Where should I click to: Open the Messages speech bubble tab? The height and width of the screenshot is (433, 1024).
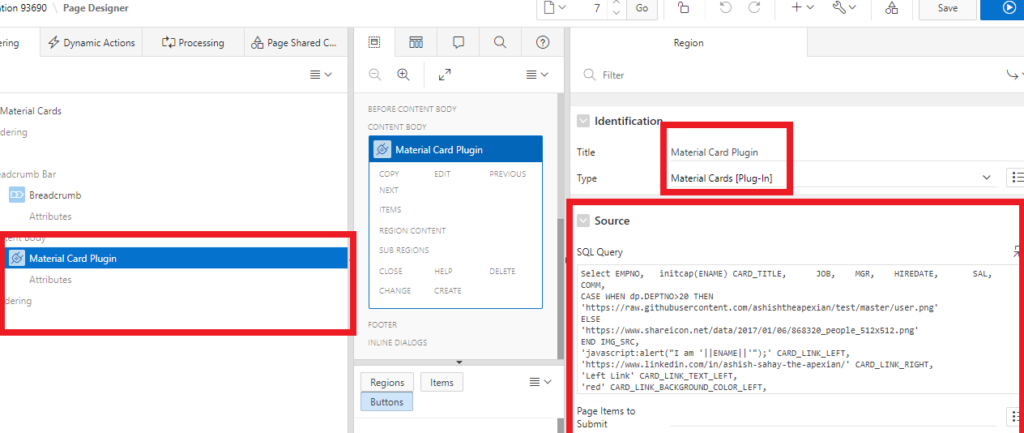458,43
